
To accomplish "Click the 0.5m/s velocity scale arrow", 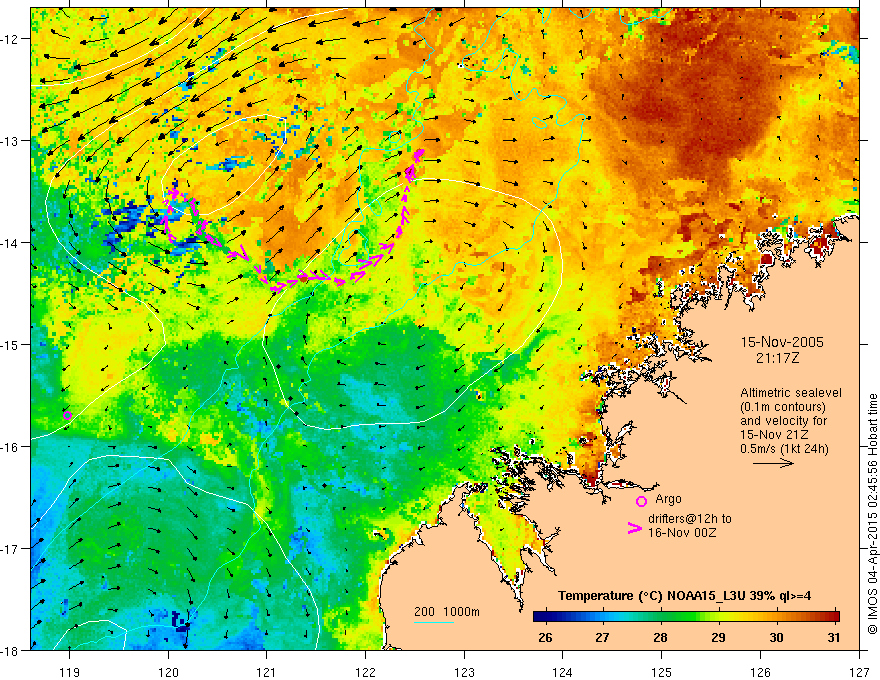I will (x=773, y=463).
